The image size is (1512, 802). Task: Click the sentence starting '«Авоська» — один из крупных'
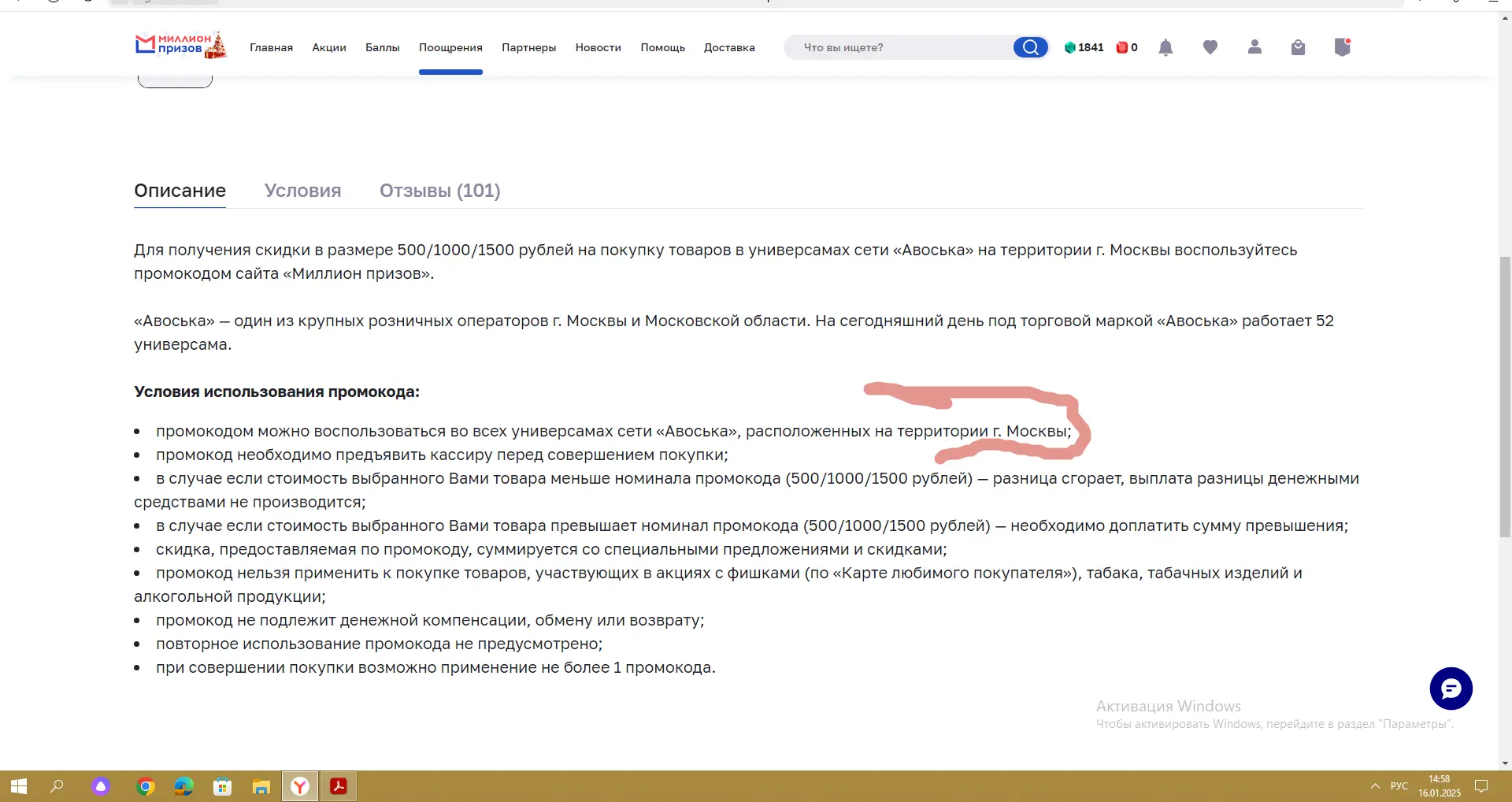point(734,332)
